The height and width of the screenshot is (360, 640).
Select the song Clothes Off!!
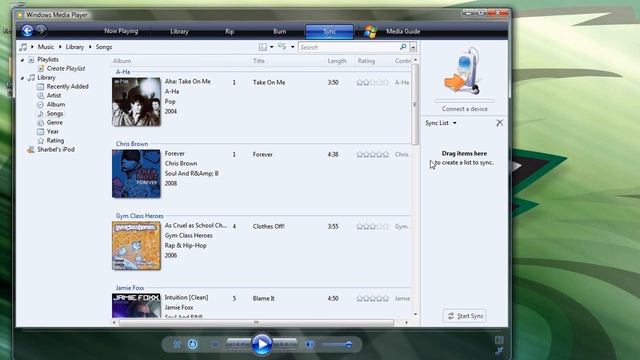click(x=269, y=227)
